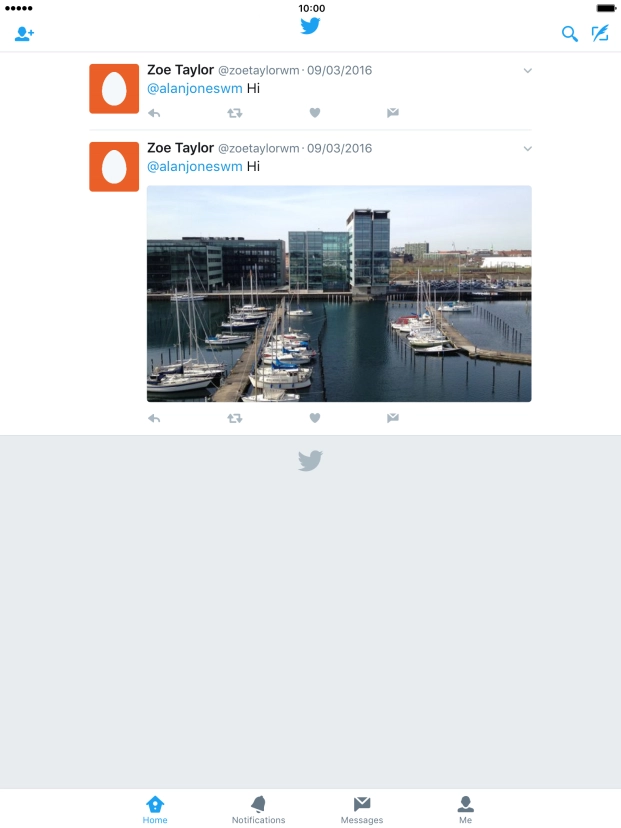Expand options chevron on first tweet

pos(527,71)
